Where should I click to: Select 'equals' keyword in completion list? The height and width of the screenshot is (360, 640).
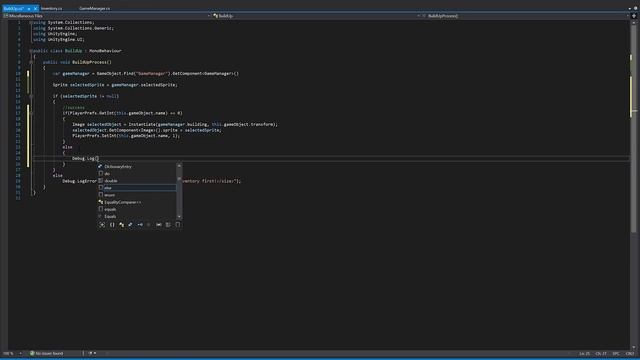(x=137, y=209)
